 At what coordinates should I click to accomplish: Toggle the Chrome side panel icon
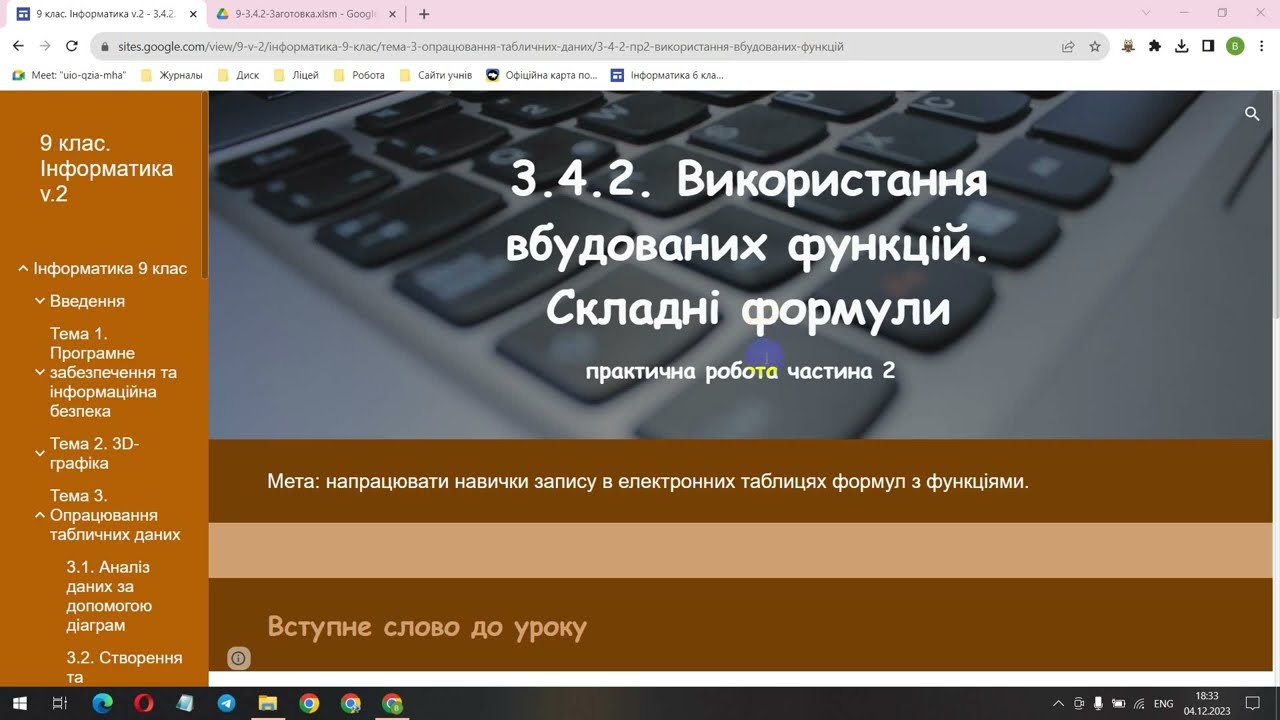click(x=1208, y=46)
